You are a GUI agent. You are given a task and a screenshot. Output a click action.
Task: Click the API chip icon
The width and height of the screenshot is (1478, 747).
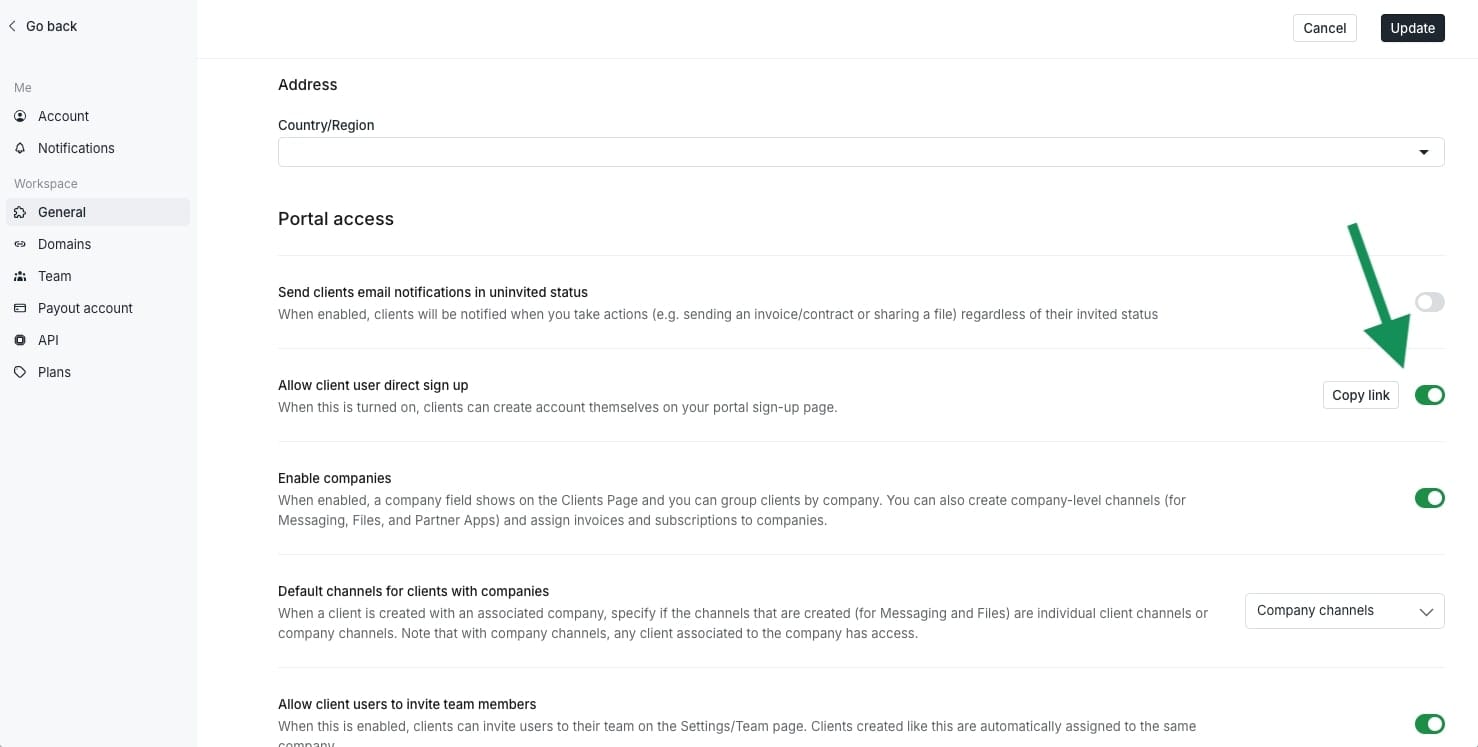(x=20, y=340)
